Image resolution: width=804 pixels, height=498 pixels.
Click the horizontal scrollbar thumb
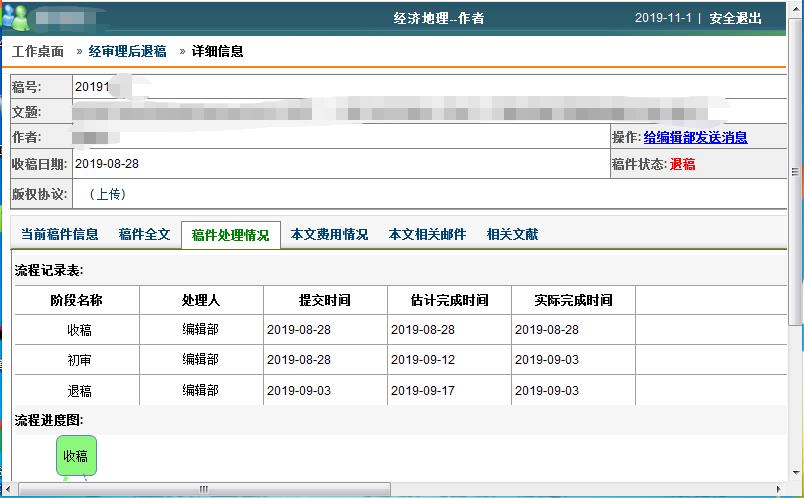[204, 489]
